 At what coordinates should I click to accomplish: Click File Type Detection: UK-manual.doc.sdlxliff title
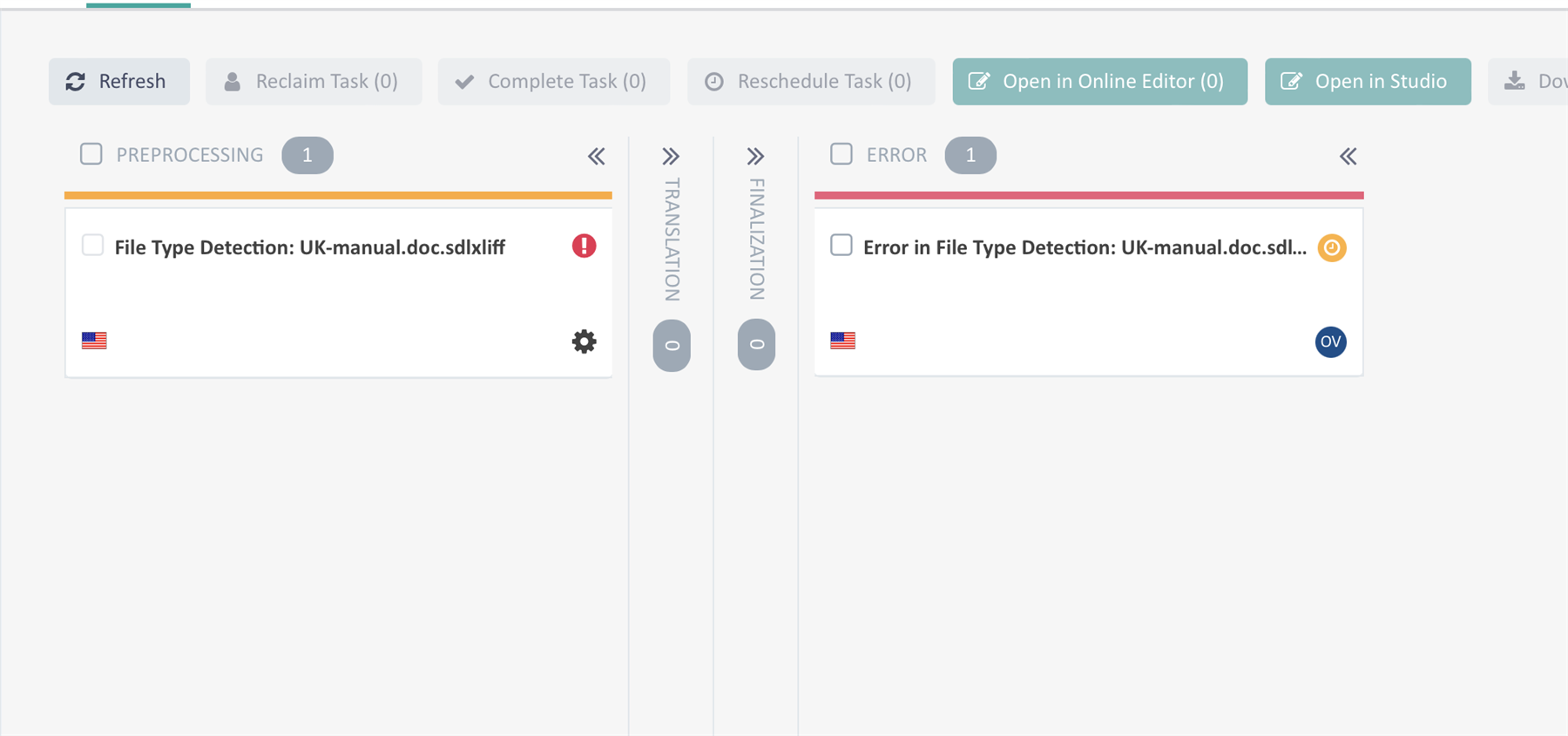tap(310, 247)
